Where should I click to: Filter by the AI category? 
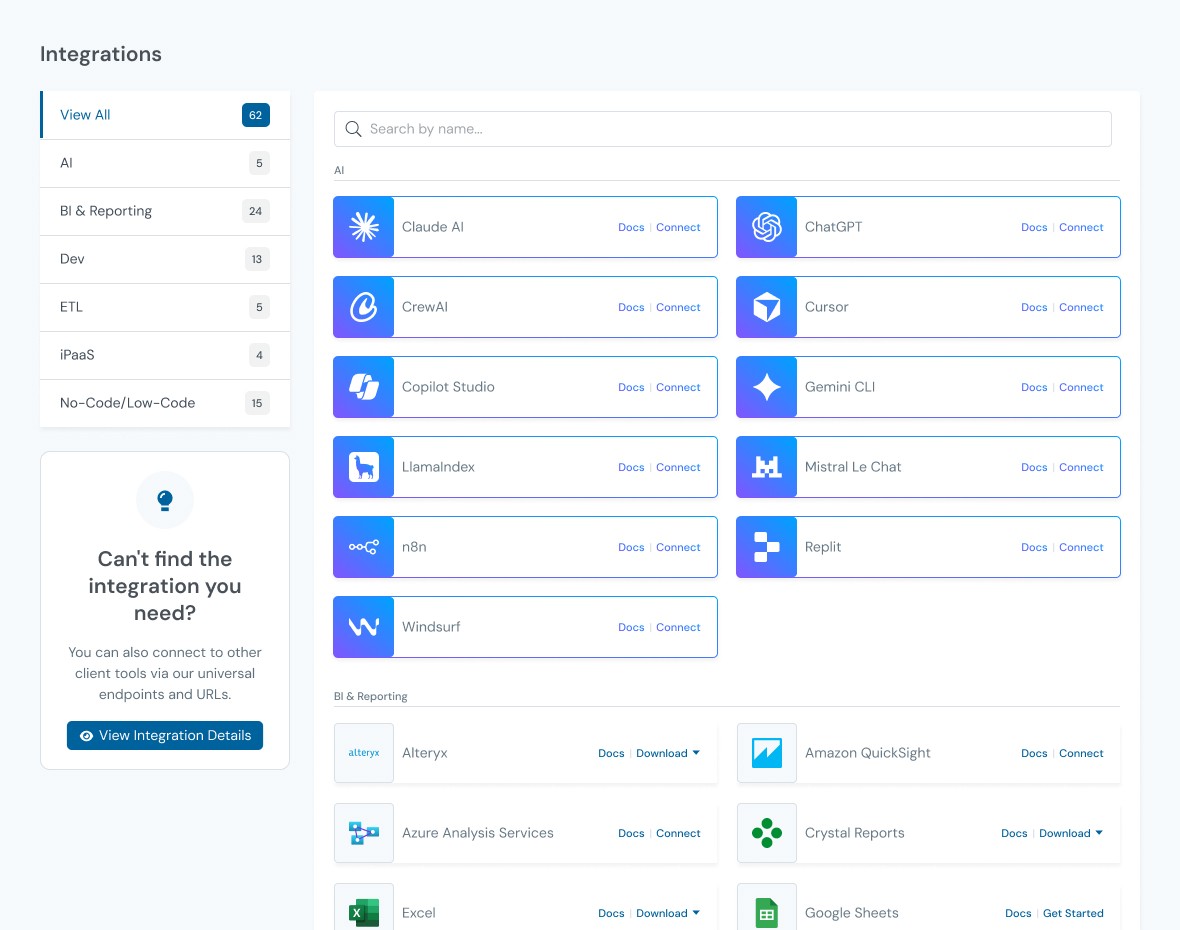pos(165,163)
